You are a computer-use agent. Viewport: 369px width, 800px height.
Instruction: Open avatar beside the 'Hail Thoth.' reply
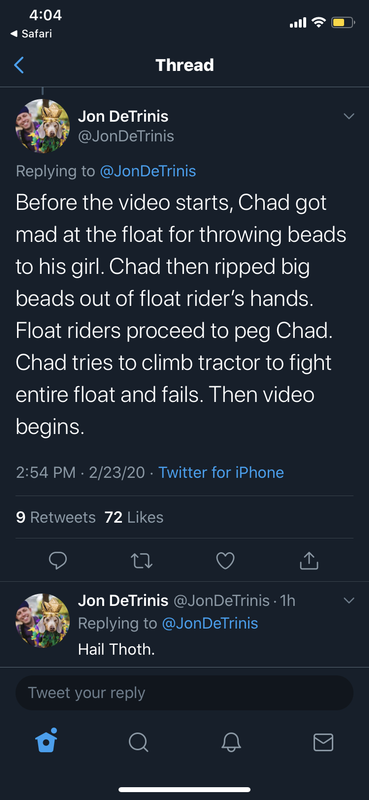click(x=42, y=620)
